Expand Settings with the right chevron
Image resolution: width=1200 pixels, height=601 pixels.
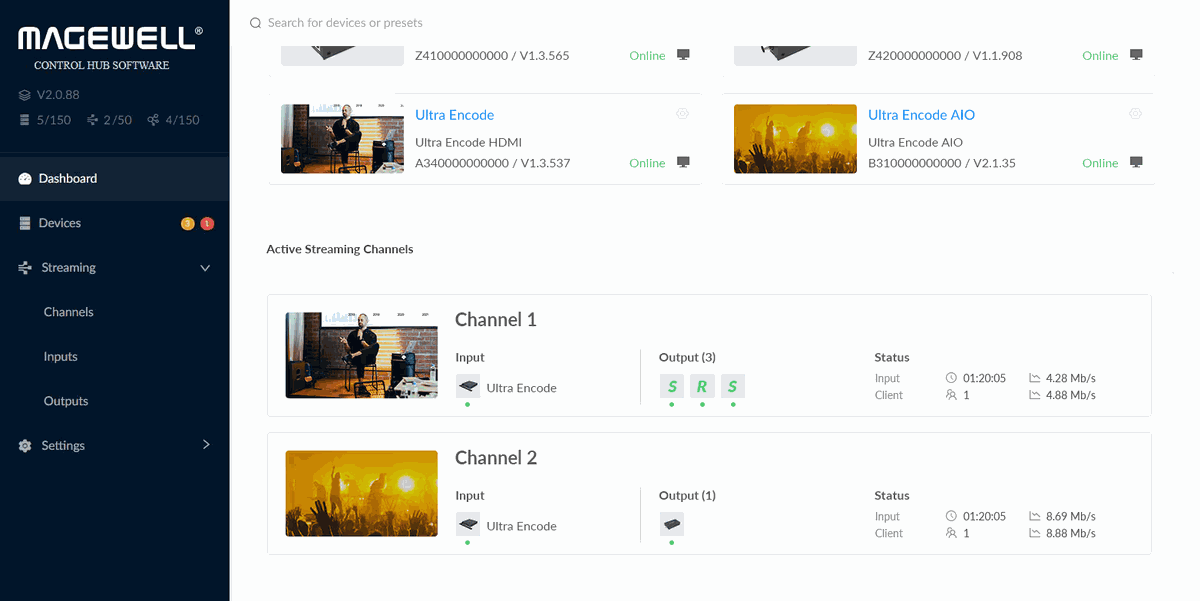pos(206,444)
